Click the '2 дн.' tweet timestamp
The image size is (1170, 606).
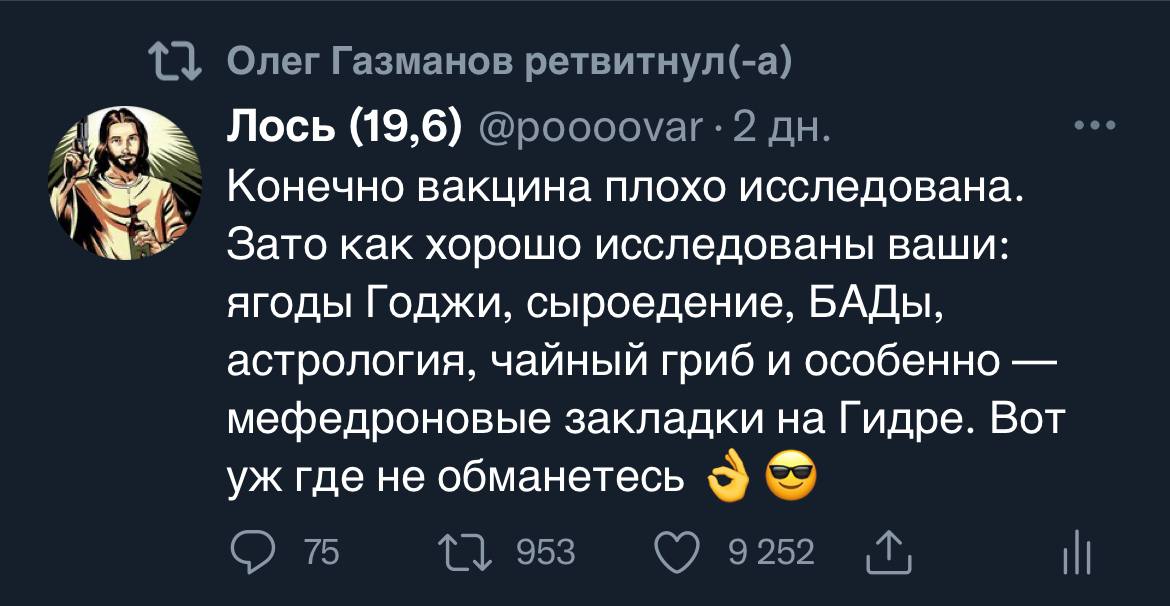pyautogui.click(x=776, y=131)
